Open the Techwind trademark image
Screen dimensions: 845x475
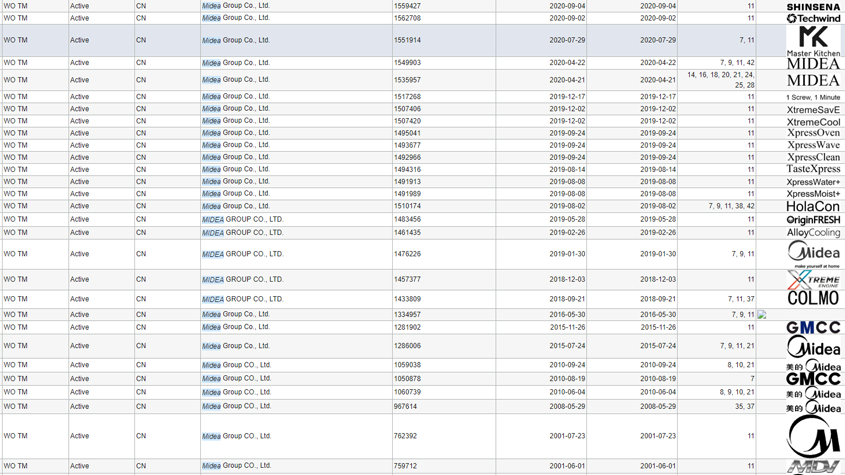813,19
